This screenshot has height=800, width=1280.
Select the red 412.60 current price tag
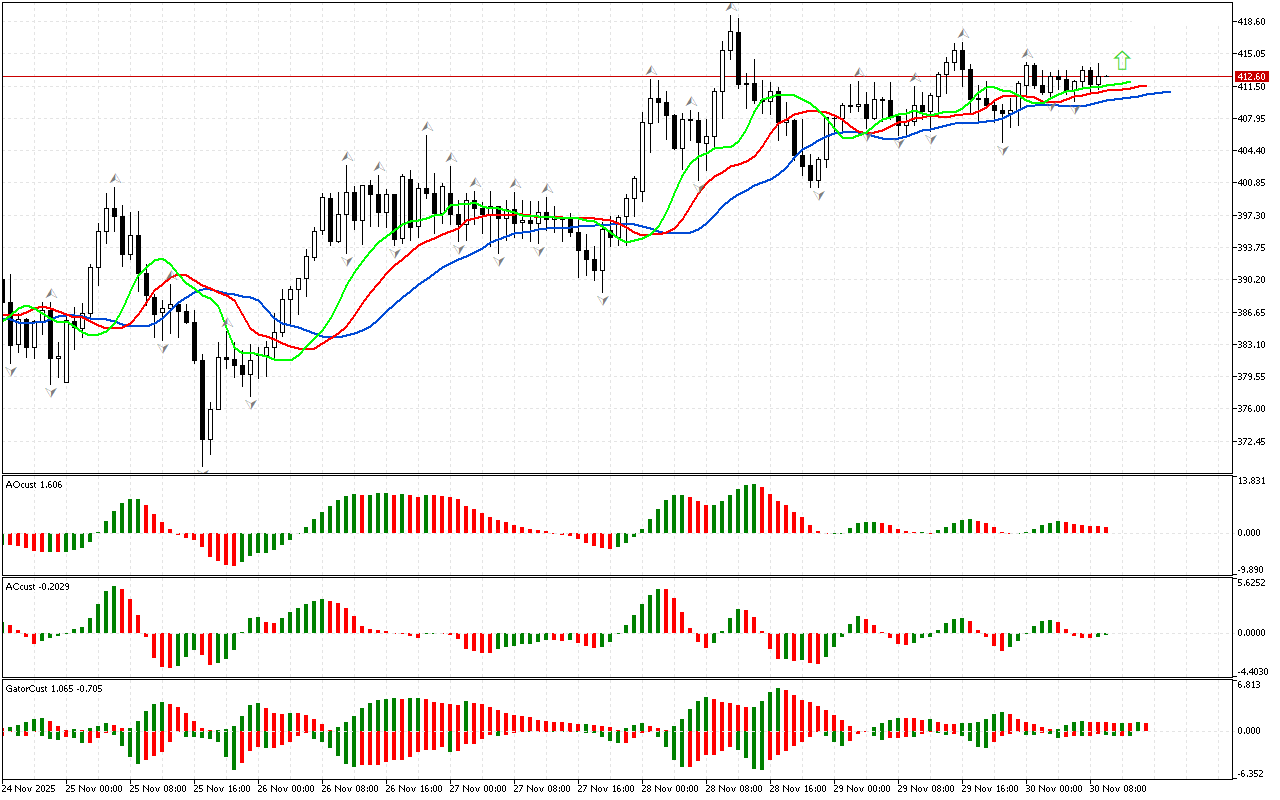pyautogui.click(x=1250, y=77)
